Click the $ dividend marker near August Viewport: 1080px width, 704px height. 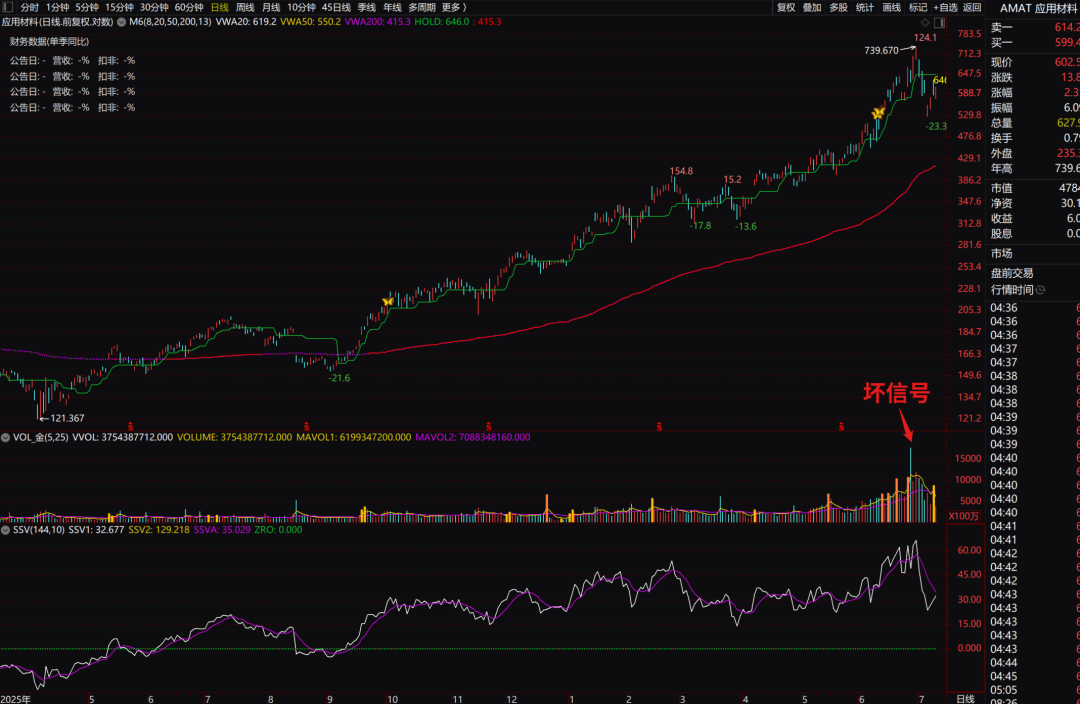[x=307, y=426]
